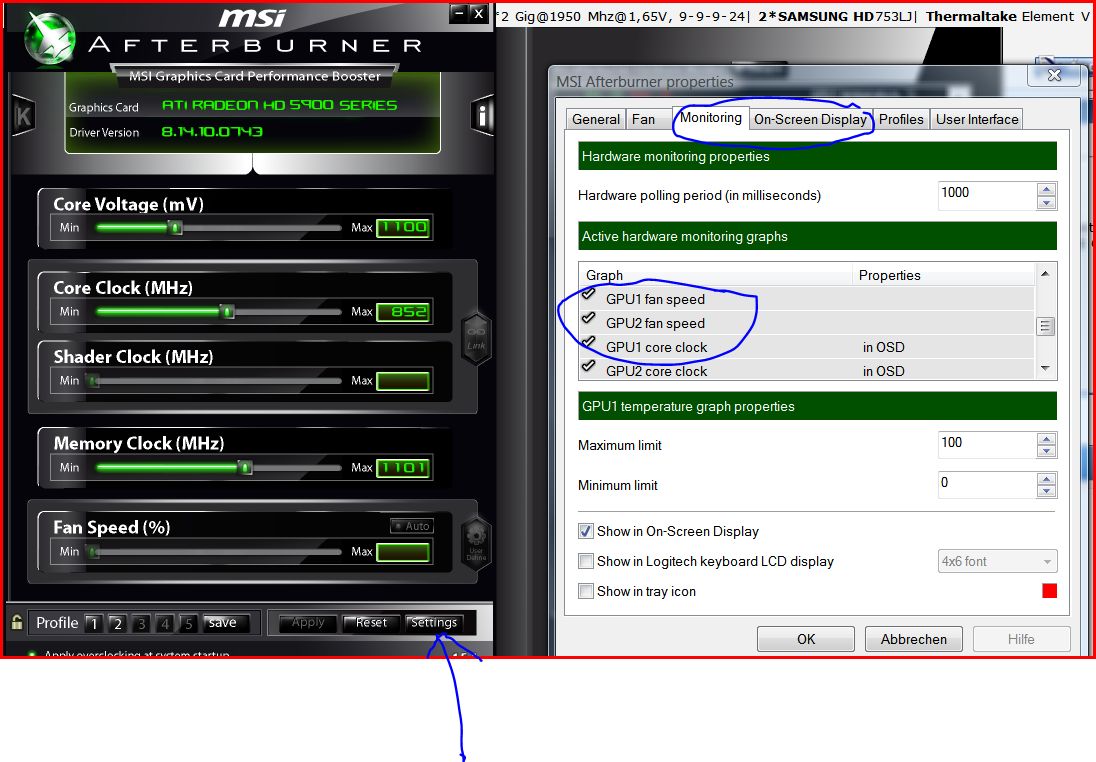Click the Reset button
Viewport: 1096px width, 762px height.
(x=371, y=622)
